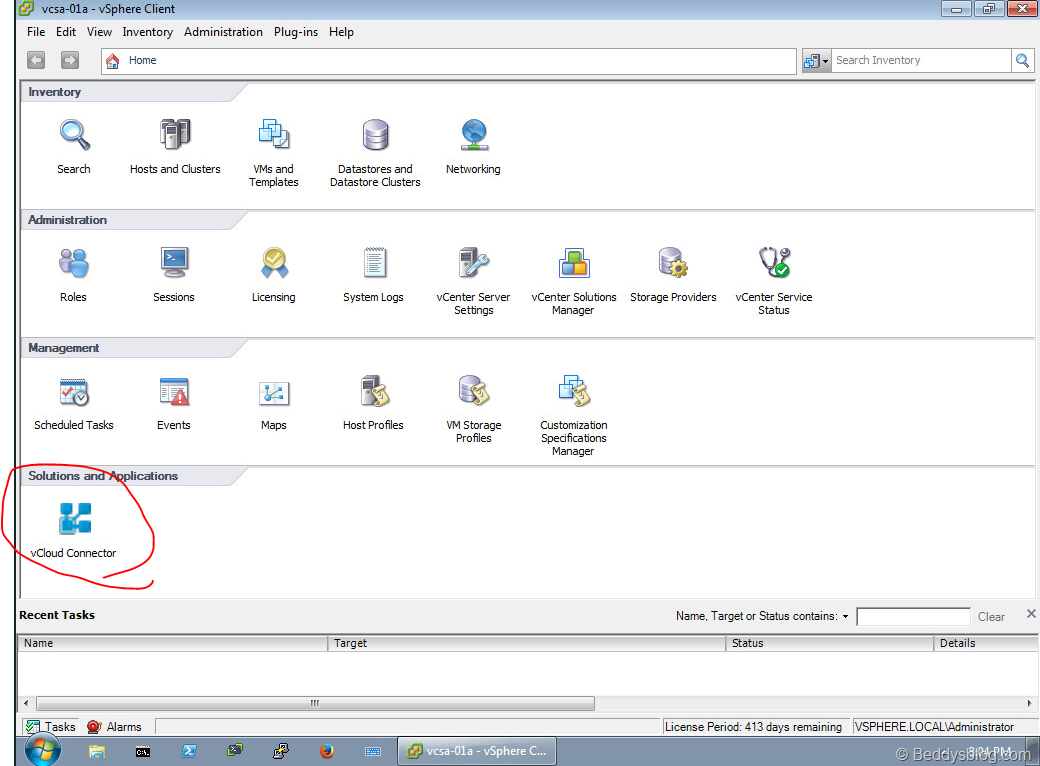Viewport: 1040px width, 766px height.
Task: Click the navigate back arrow
Action: click(36, 60)
